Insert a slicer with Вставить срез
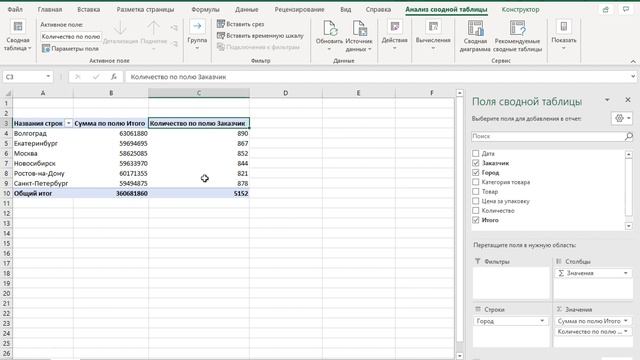The height and width of the screenshot is (360, 640). [240, 24]
